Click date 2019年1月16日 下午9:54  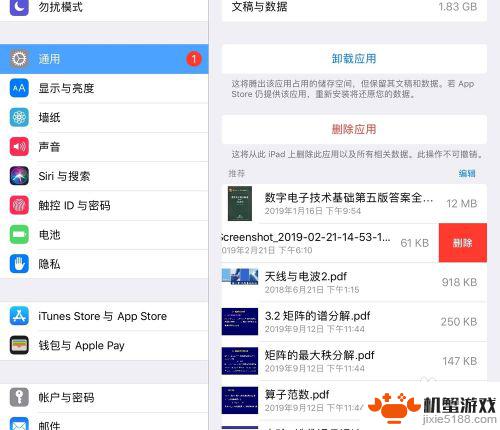point(313,211)
